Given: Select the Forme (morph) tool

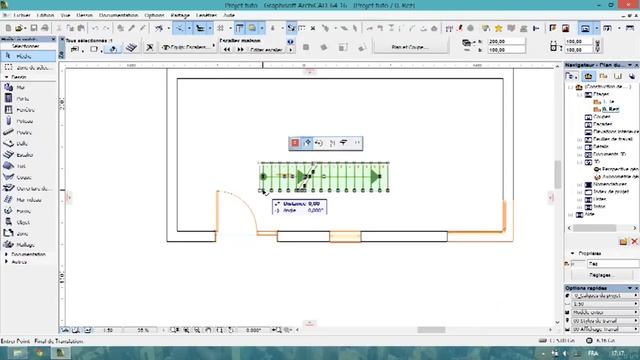Looking at the screenshot, I should (x=28, y=211).
